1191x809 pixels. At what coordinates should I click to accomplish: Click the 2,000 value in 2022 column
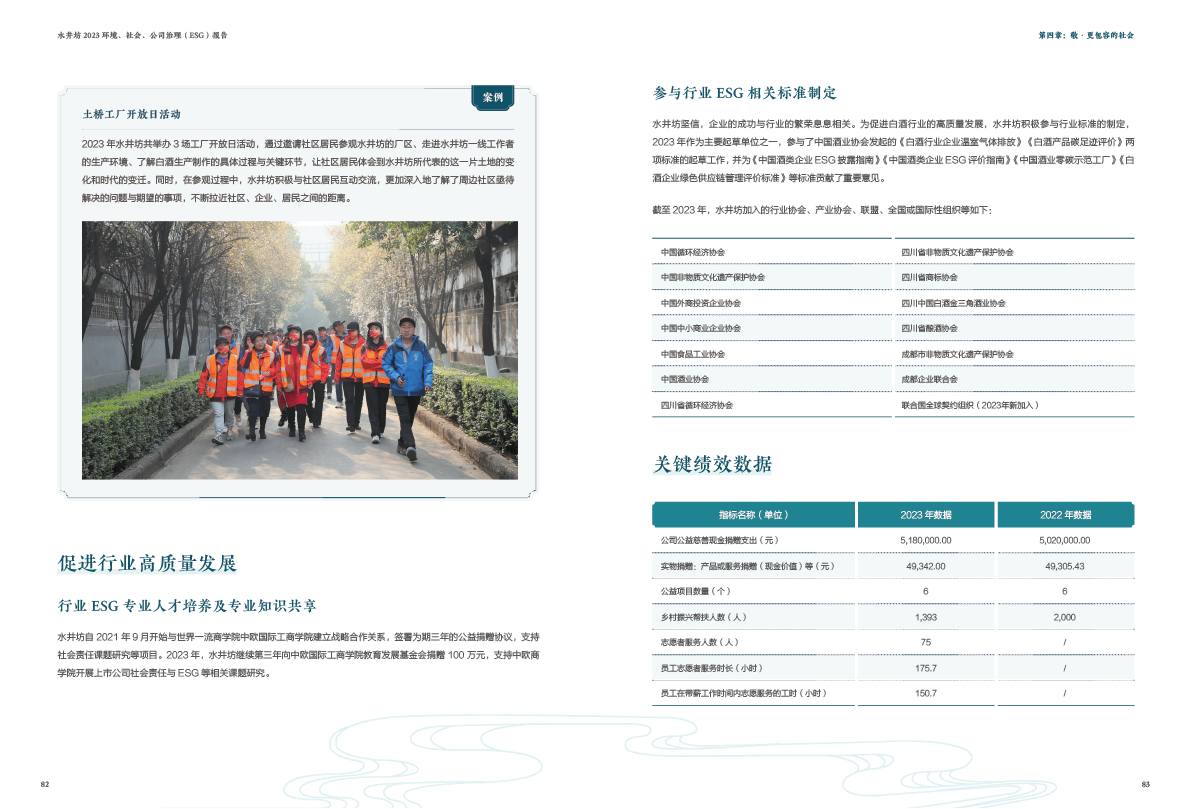tap(1065, 617)
